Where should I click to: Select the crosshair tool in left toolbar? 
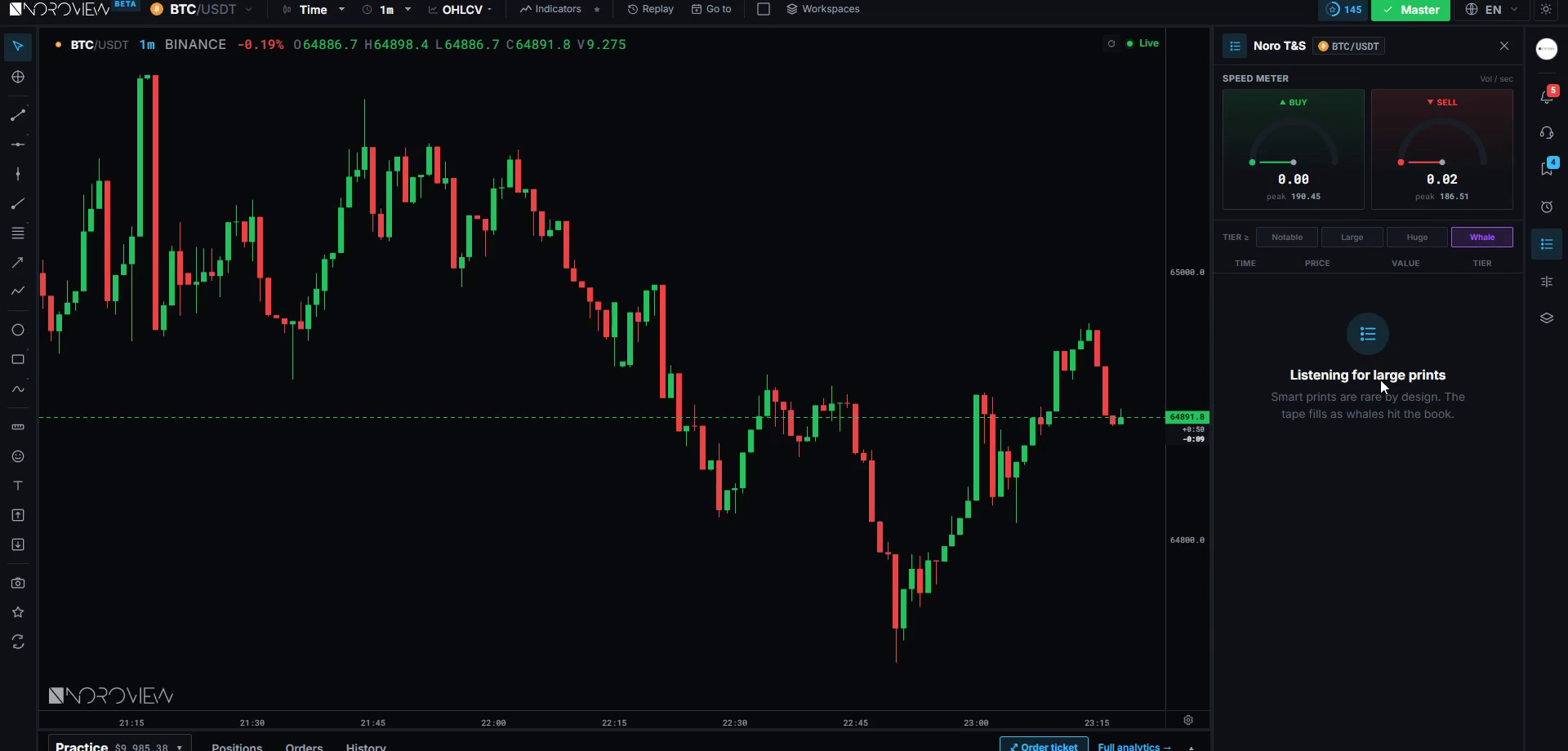click(18, 77)
